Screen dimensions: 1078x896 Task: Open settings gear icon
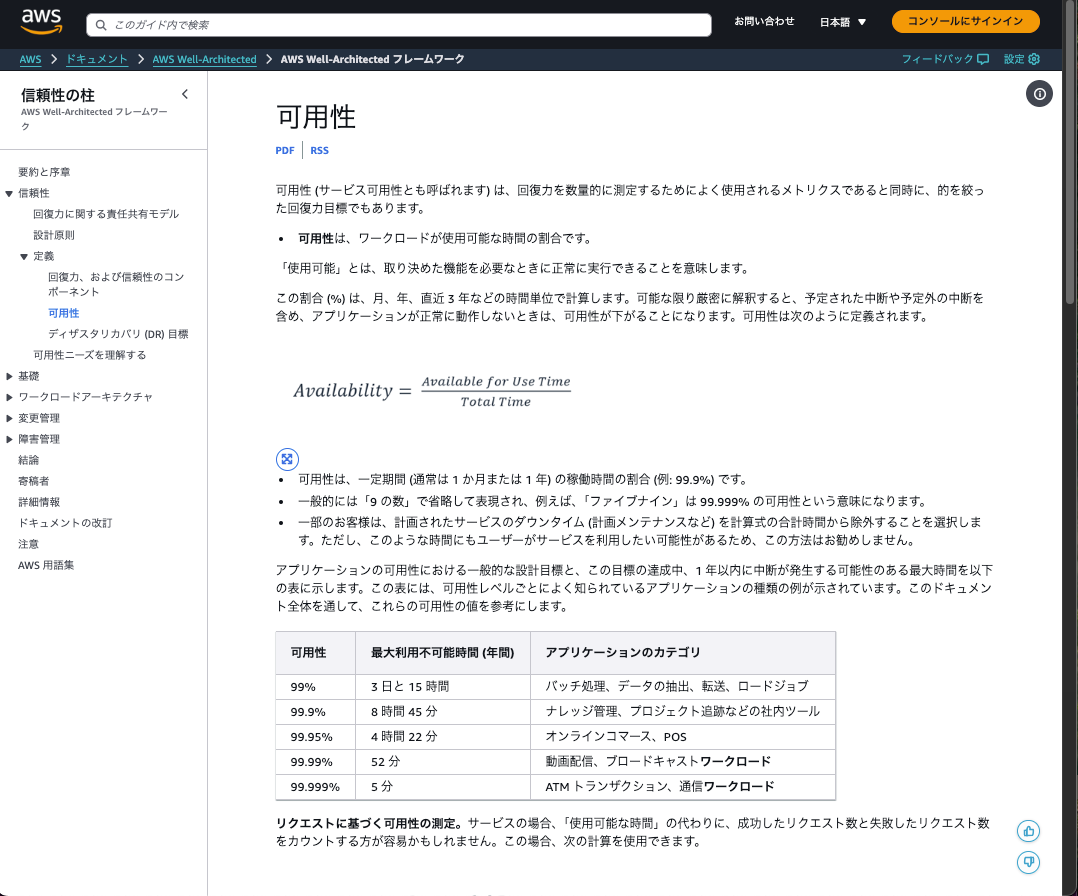1034,59
